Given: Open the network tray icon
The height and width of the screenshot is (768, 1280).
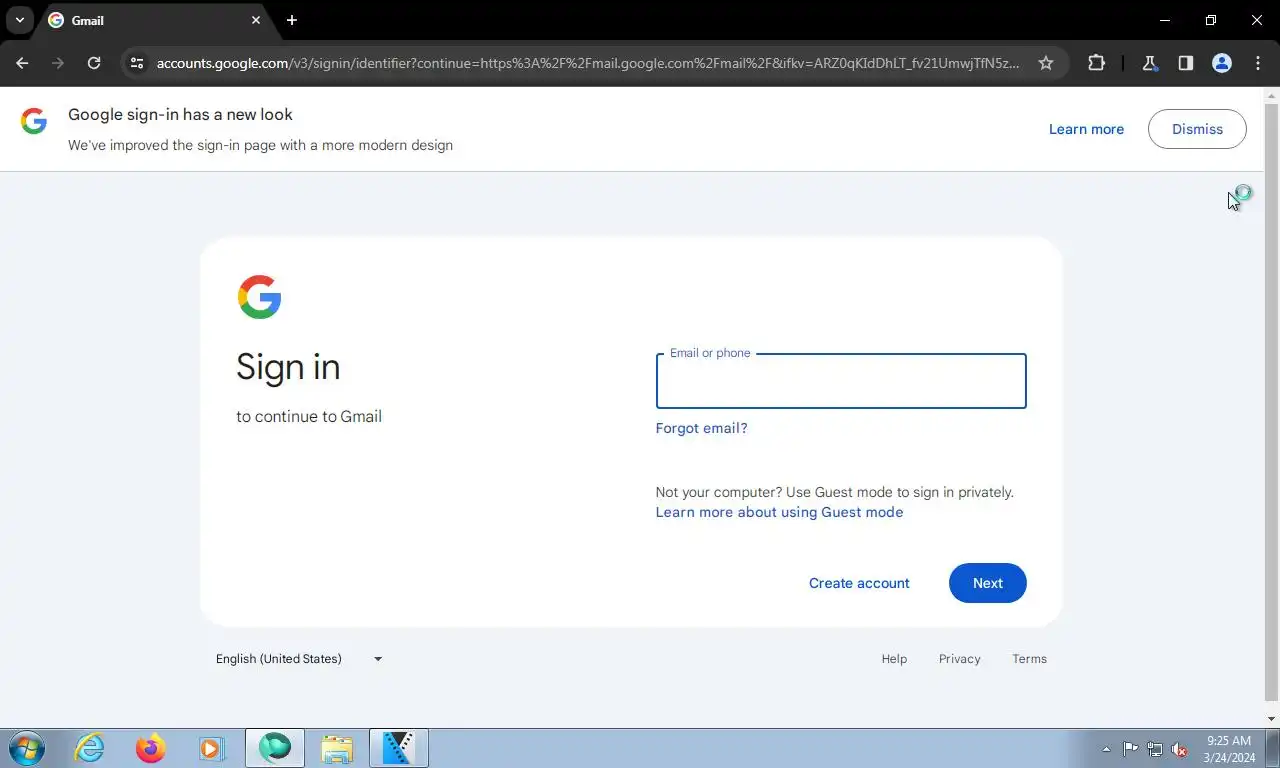Looking at the screenshot, I should pyautogui.click(x=1155, y=749).
